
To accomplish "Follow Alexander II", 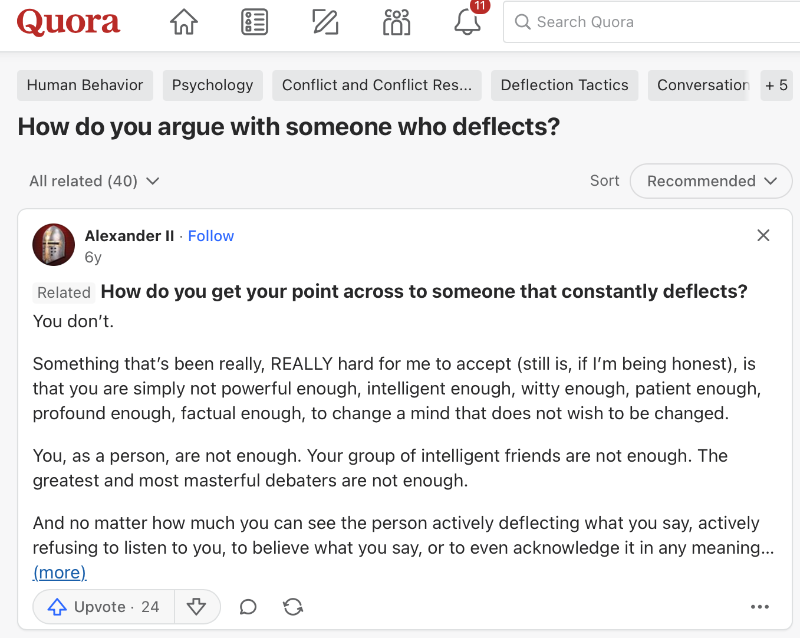I will [211, 236].
